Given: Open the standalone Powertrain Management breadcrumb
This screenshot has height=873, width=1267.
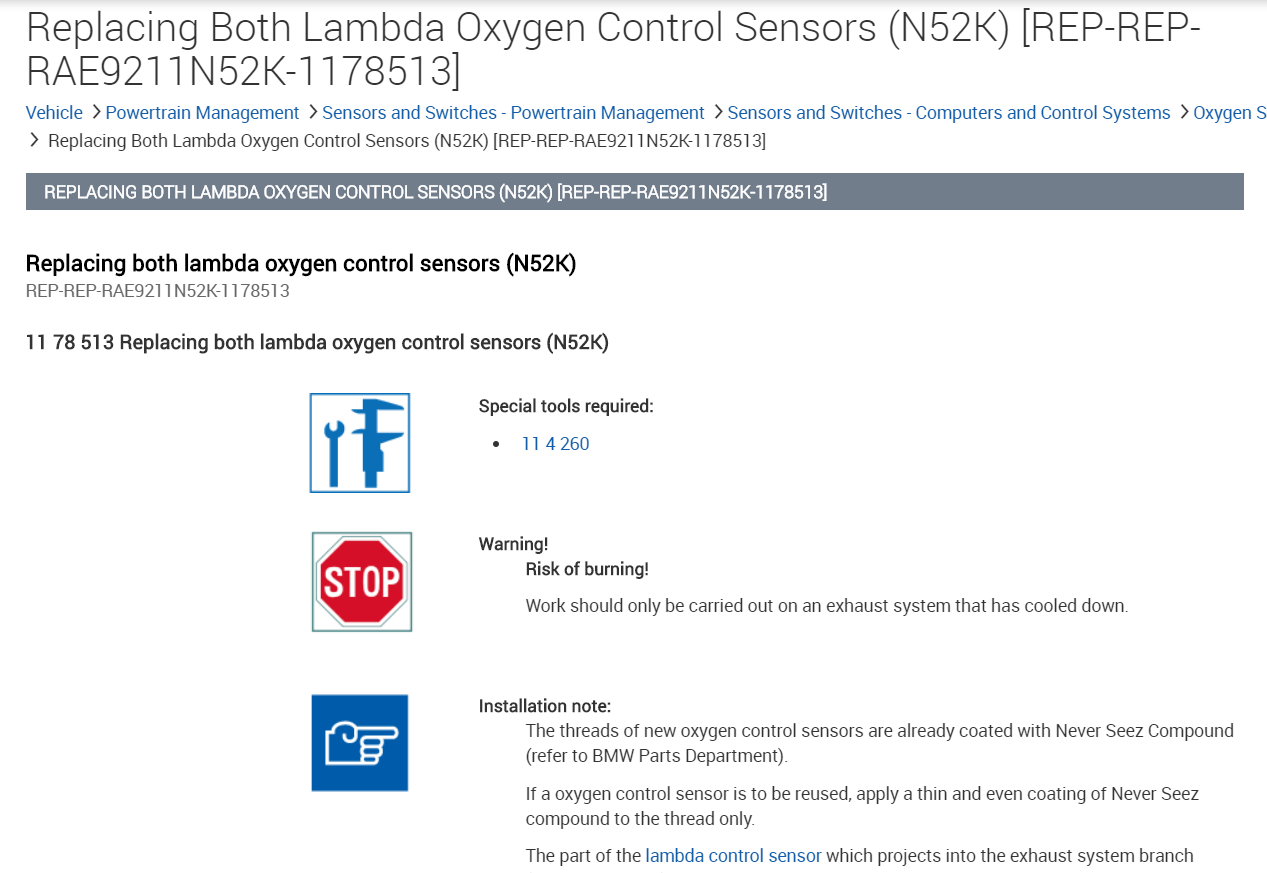Looking at the screenshot, I should [x=202, y=113].
